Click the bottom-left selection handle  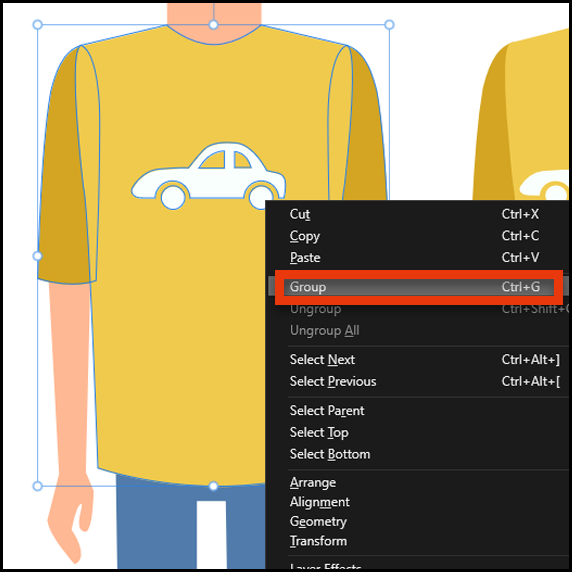coord(38,486)
